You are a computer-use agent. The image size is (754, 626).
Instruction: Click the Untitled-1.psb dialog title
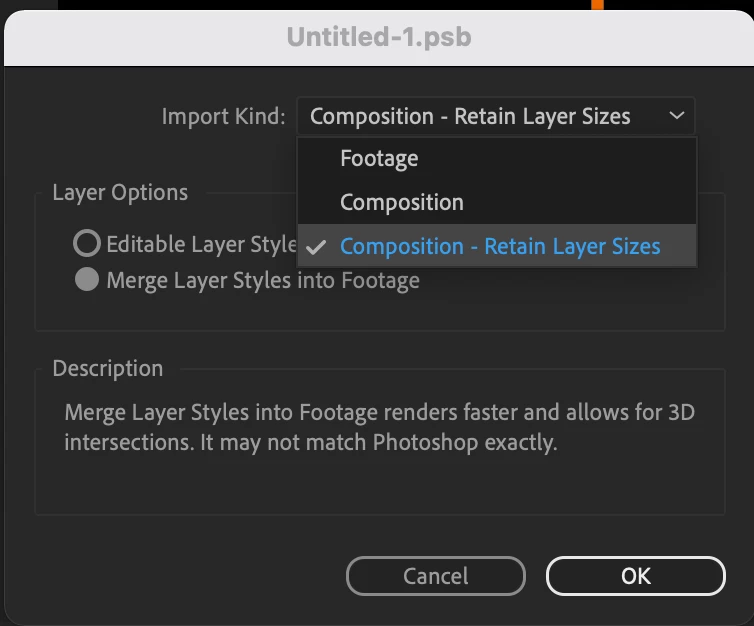[x=378, y=38]
